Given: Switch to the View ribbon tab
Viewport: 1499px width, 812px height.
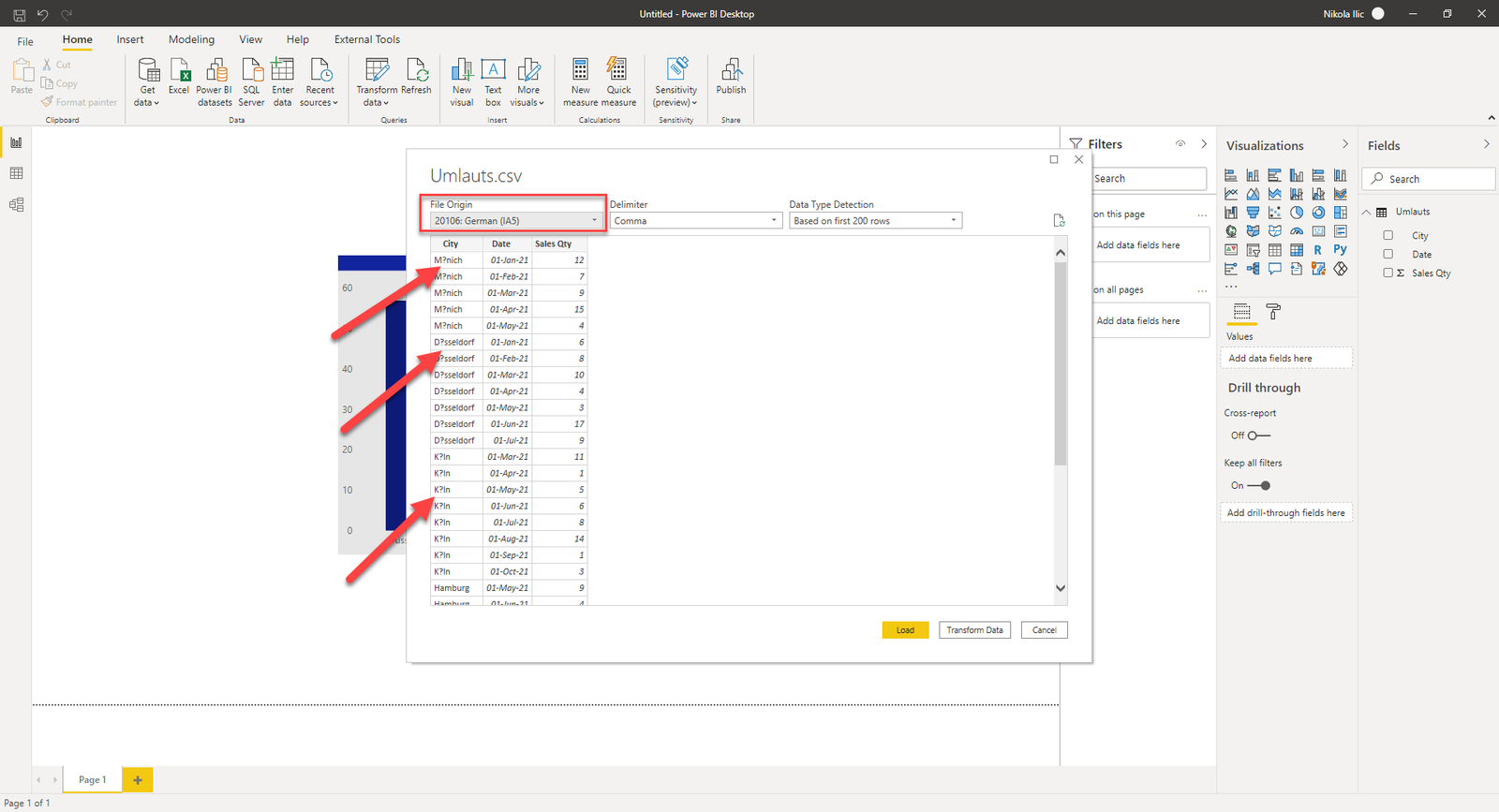Looking at the screenshot, I should coord(250,39).
